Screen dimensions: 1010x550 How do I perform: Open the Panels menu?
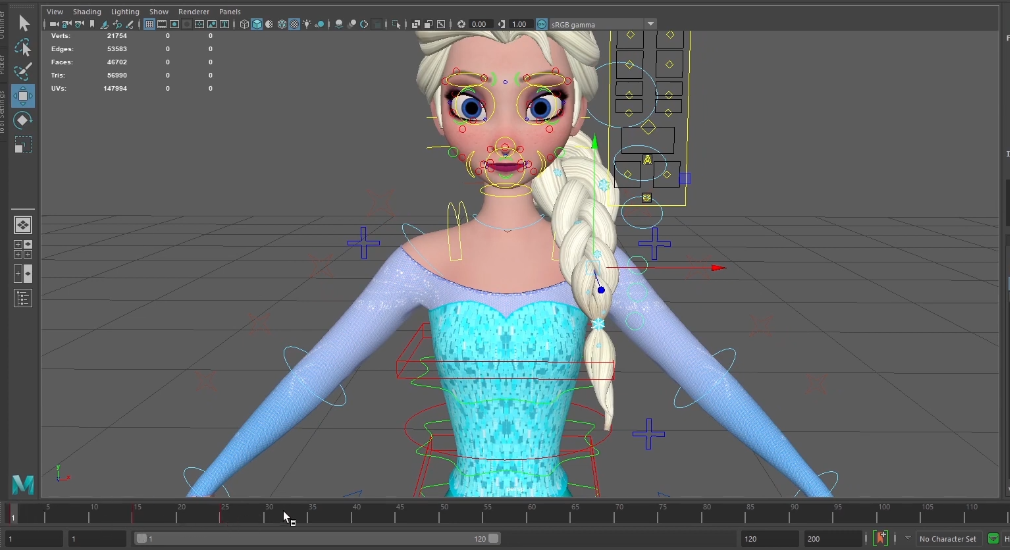[230, 12]
